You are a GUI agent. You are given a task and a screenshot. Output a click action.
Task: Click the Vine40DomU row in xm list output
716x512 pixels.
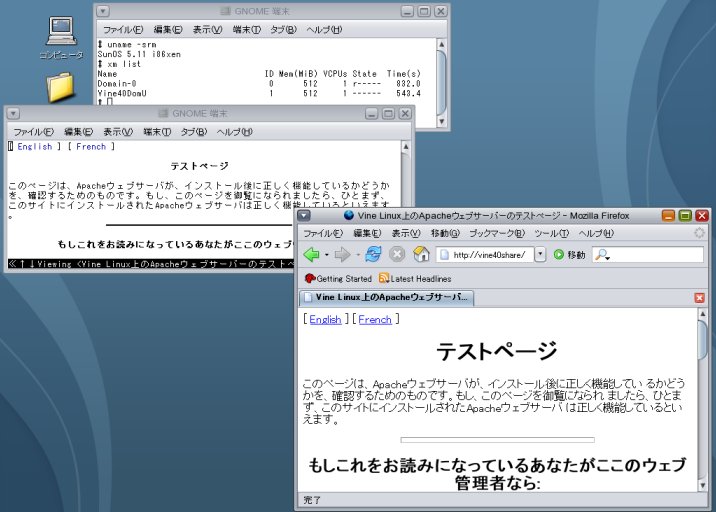click(259, 94)
